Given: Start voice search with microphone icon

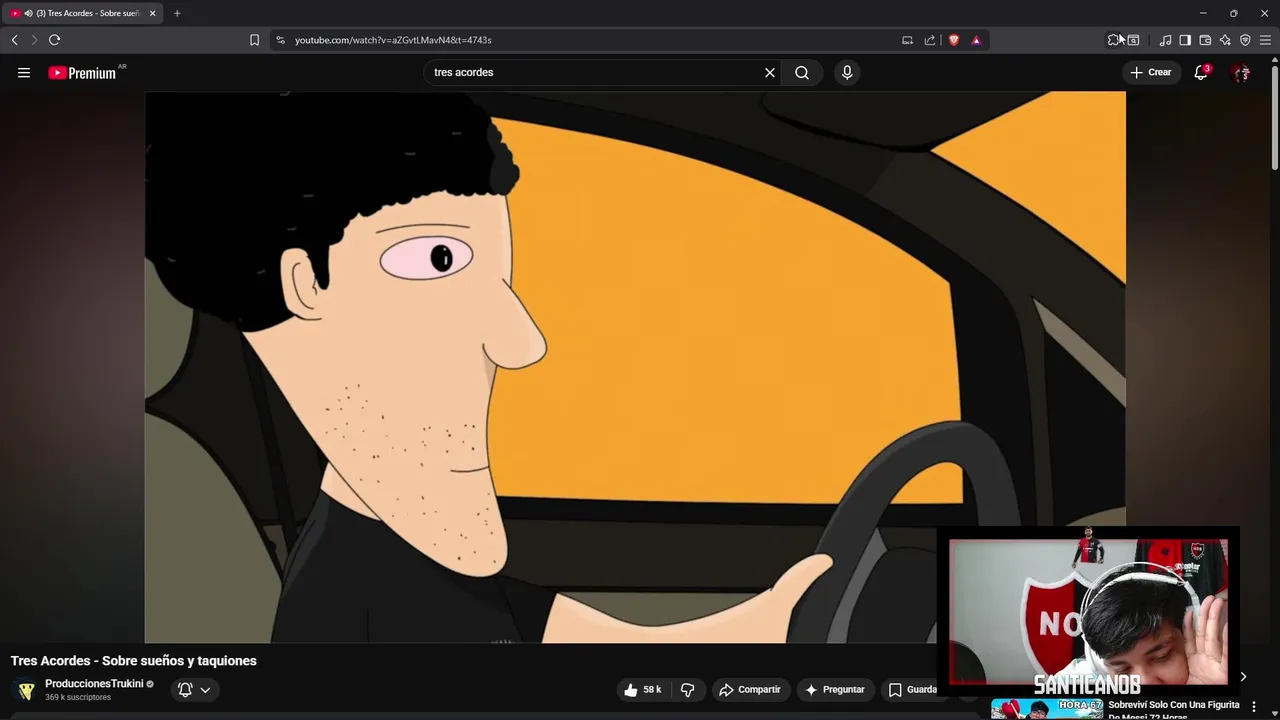Looking at the screenshot, I should (847, 72).
